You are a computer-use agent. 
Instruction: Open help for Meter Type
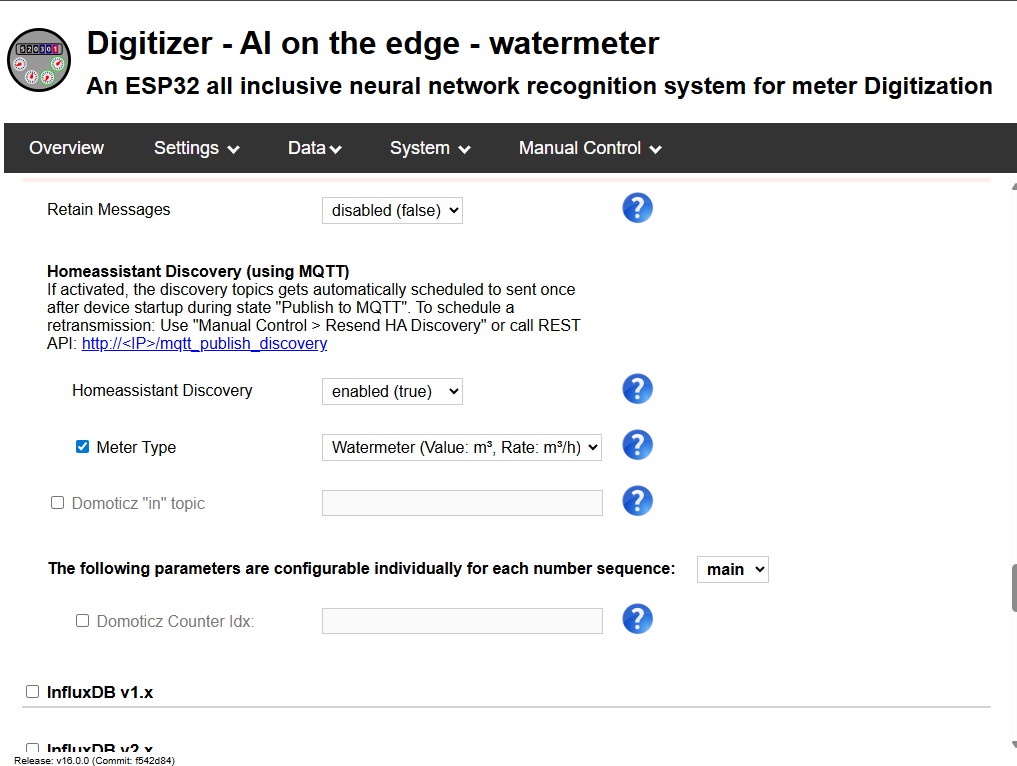click(637, 446)
